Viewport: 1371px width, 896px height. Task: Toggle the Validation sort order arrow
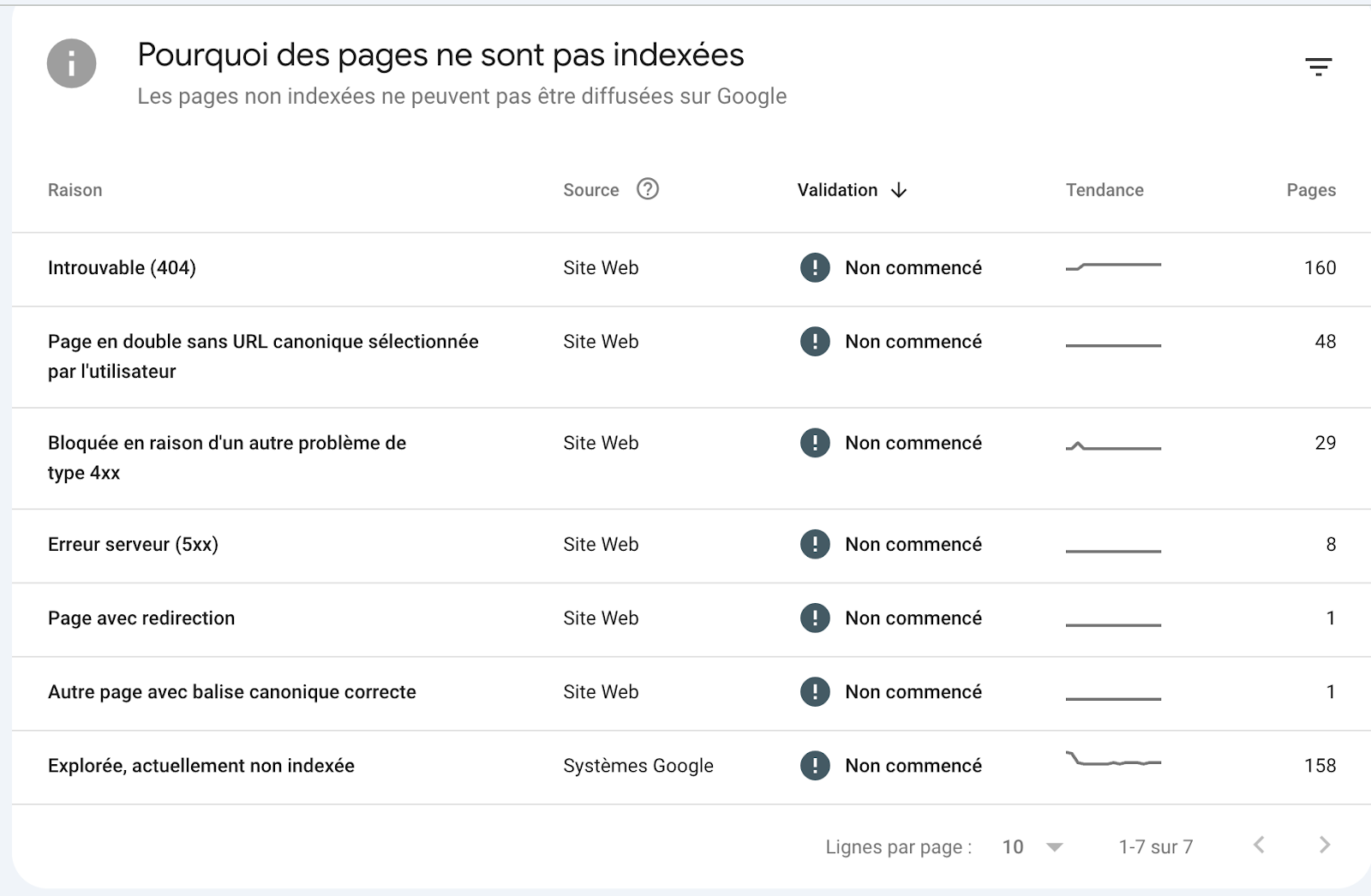[x=898, y=190]
